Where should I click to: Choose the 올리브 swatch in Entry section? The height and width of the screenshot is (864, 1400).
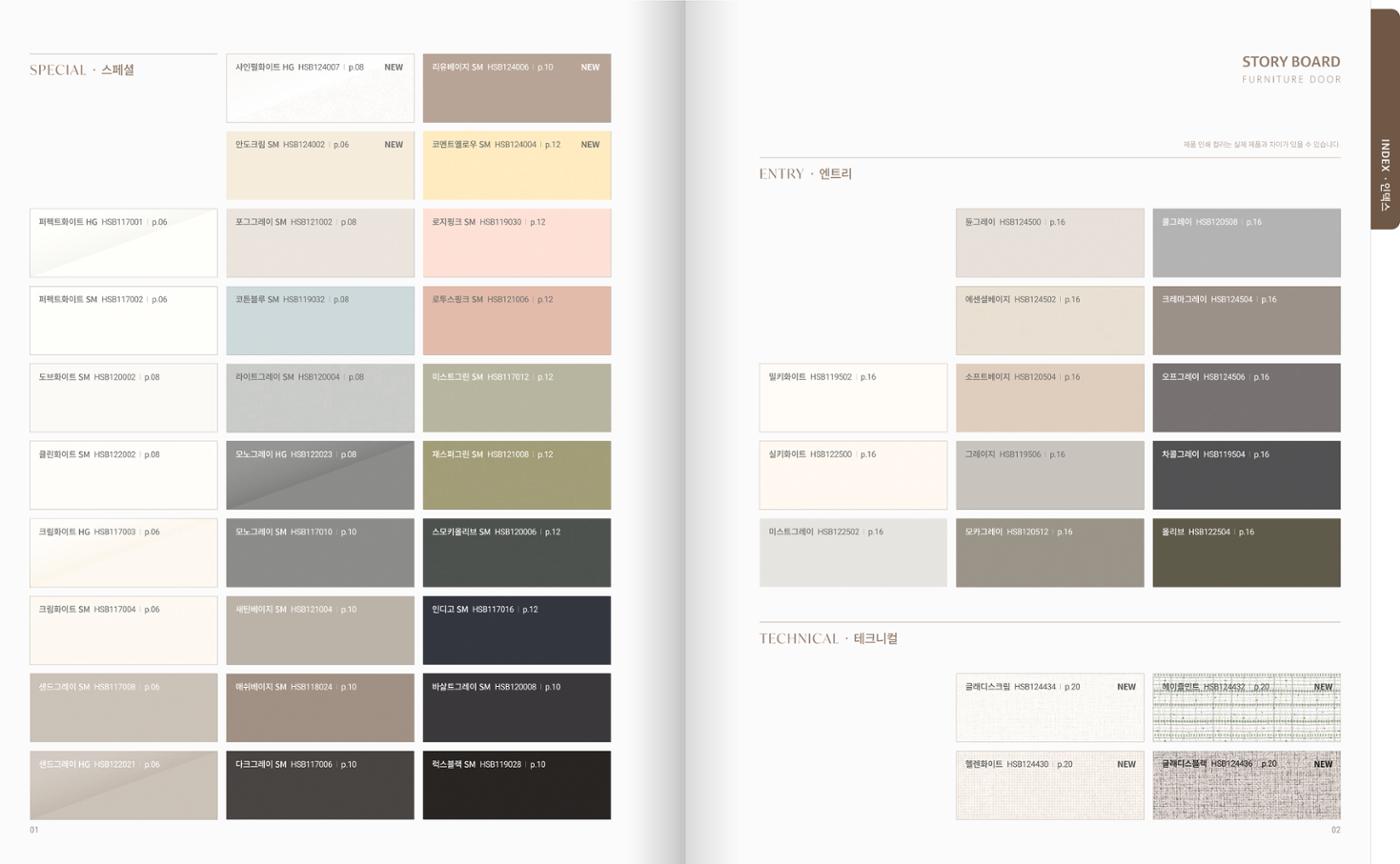coord(1246,553)
